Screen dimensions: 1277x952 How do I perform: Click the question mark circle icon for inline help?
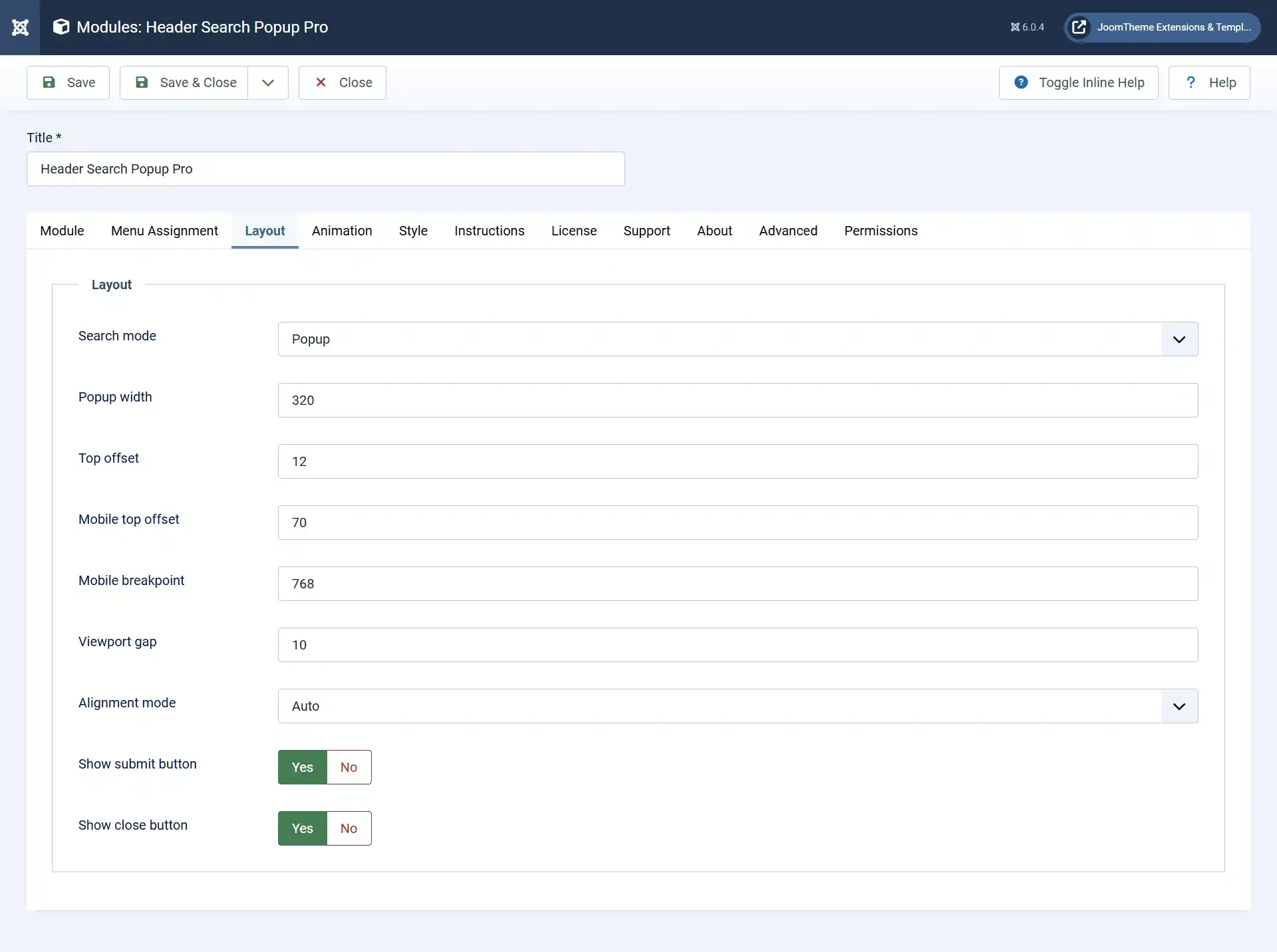tap(1020, 82)
